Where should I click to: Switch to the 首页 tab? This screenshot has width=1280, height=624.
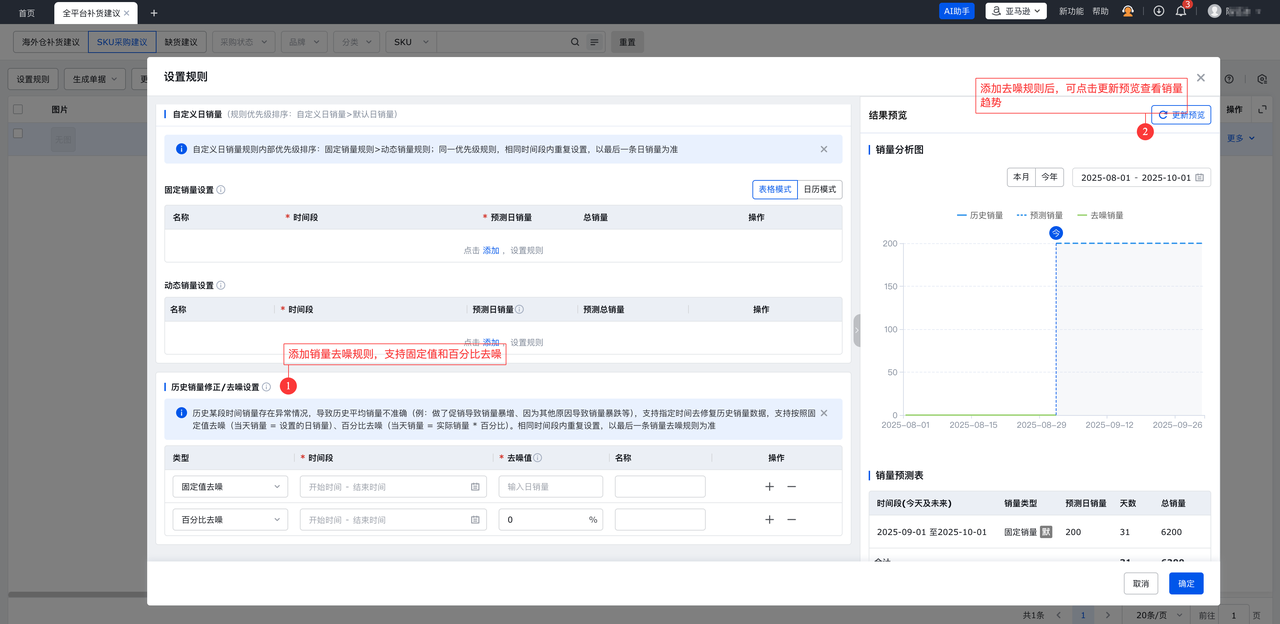(27, 13)
